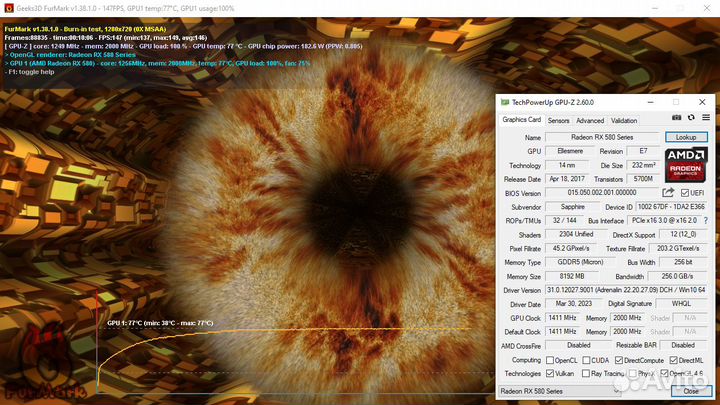Image resolution: width=720 pixels, height=405 pixels.
Task: Click the Close button in GPU-Z
Action: coord(691,391)
